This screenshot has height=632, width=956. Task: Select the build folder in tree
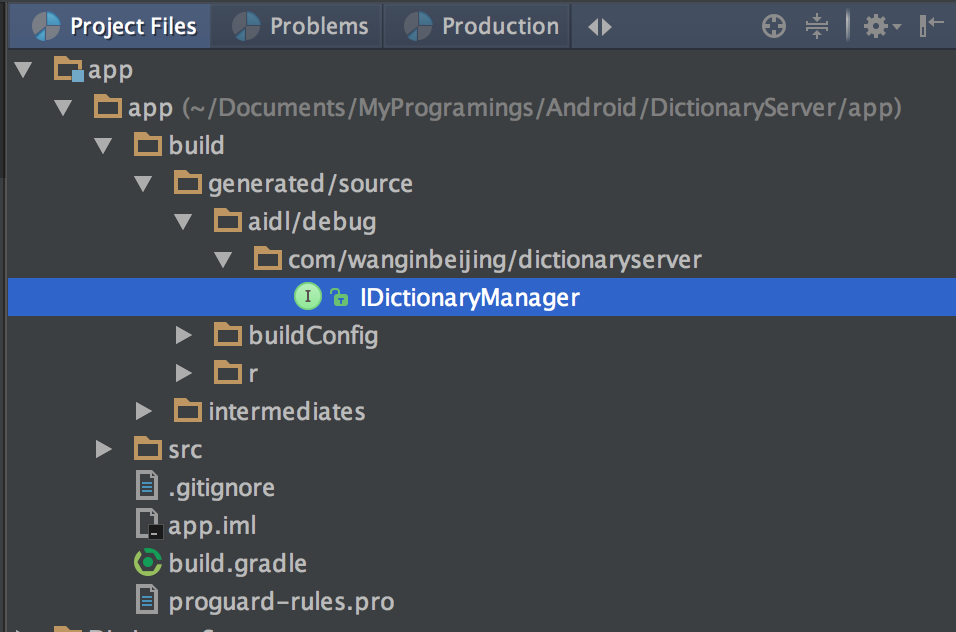(196, 145)
